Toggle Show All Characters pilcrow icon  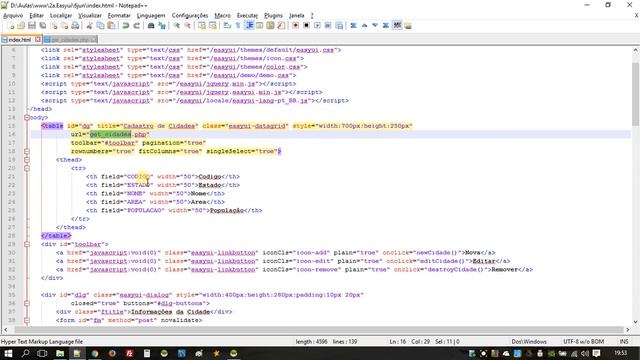point(238,26)
